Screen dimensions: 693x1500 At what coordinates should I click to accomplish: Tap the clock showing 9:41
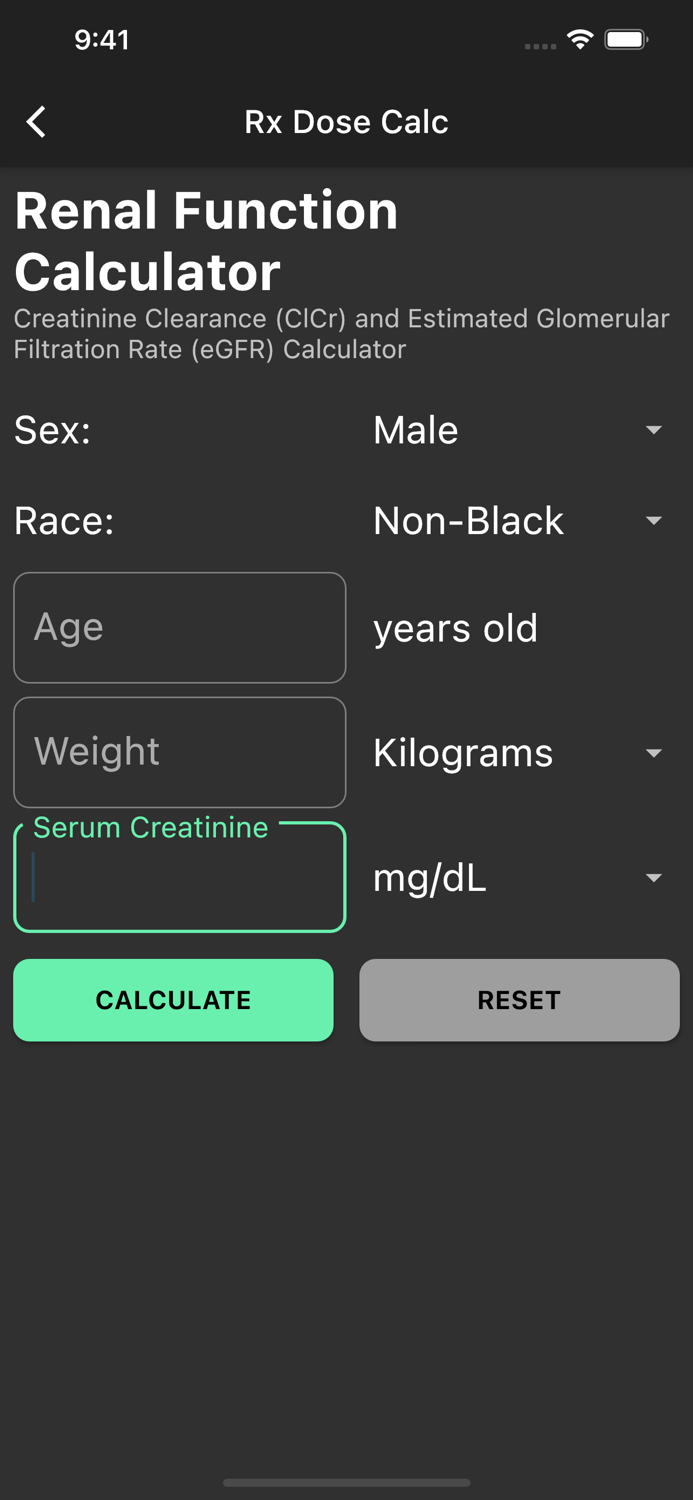103,40
